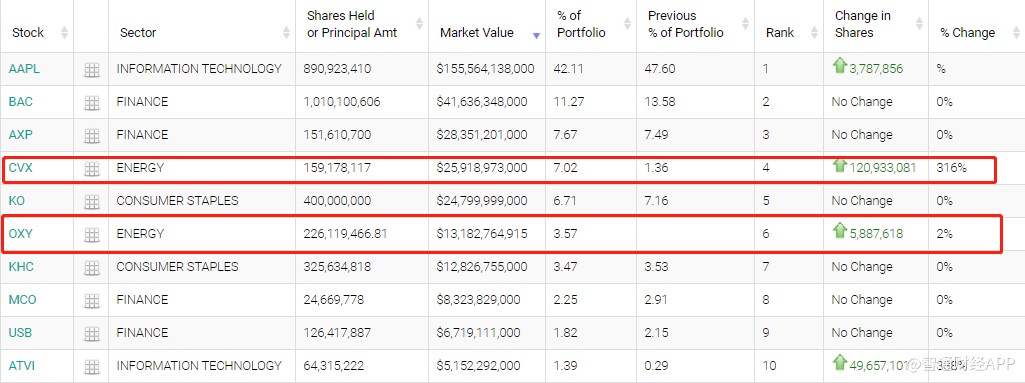The image size is (1025, 383).
Task: Click the Sector column header
Action: (x=138, y=32)
